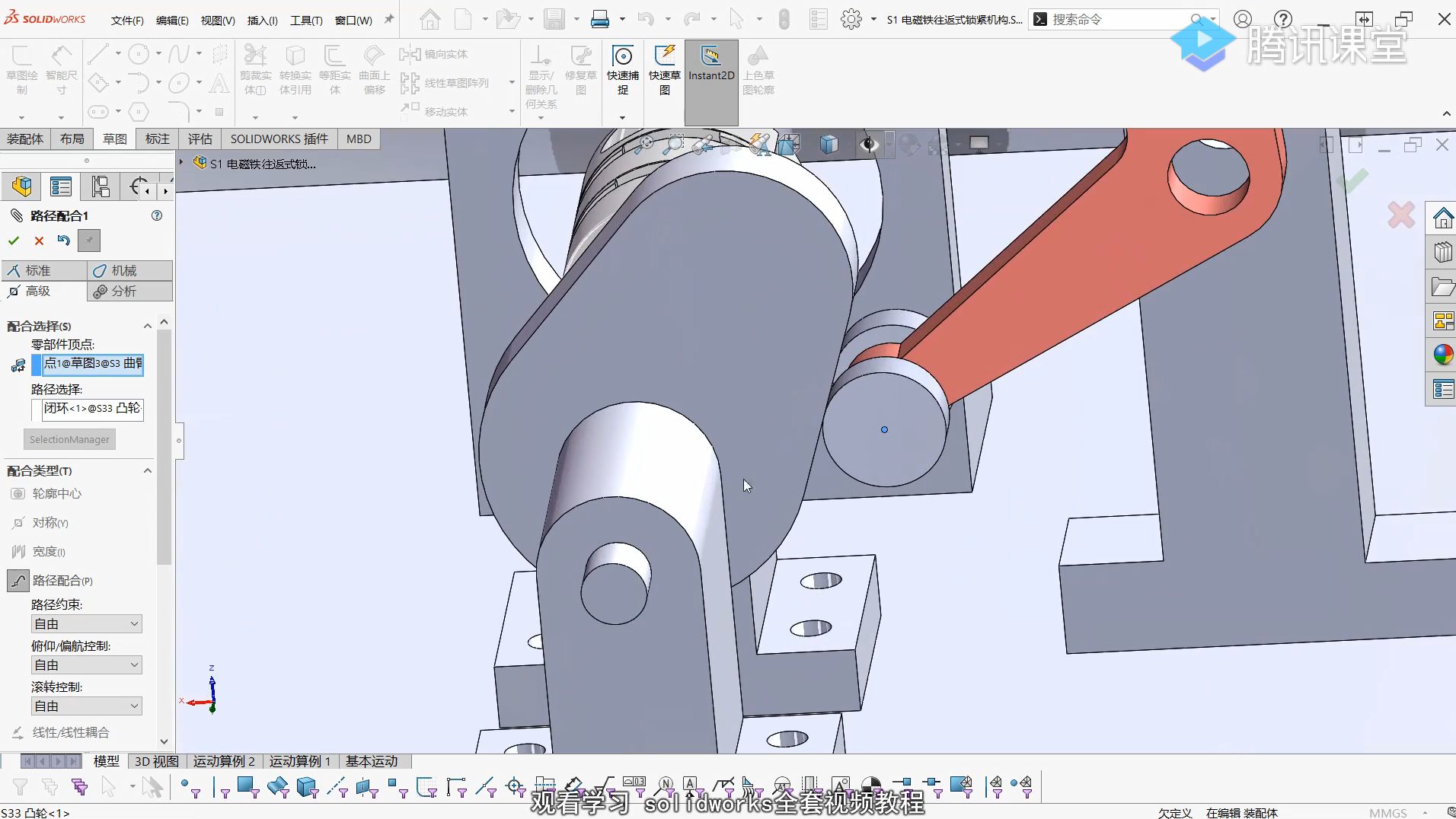Click the 路径选择 selection field
1456x819 pixels.
(93, 409)
